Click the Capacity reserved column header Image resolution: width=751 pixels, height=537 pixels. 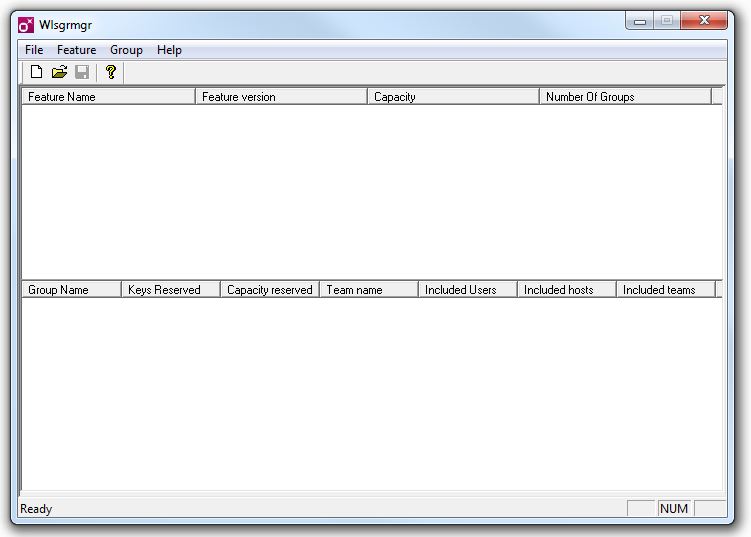270,290
